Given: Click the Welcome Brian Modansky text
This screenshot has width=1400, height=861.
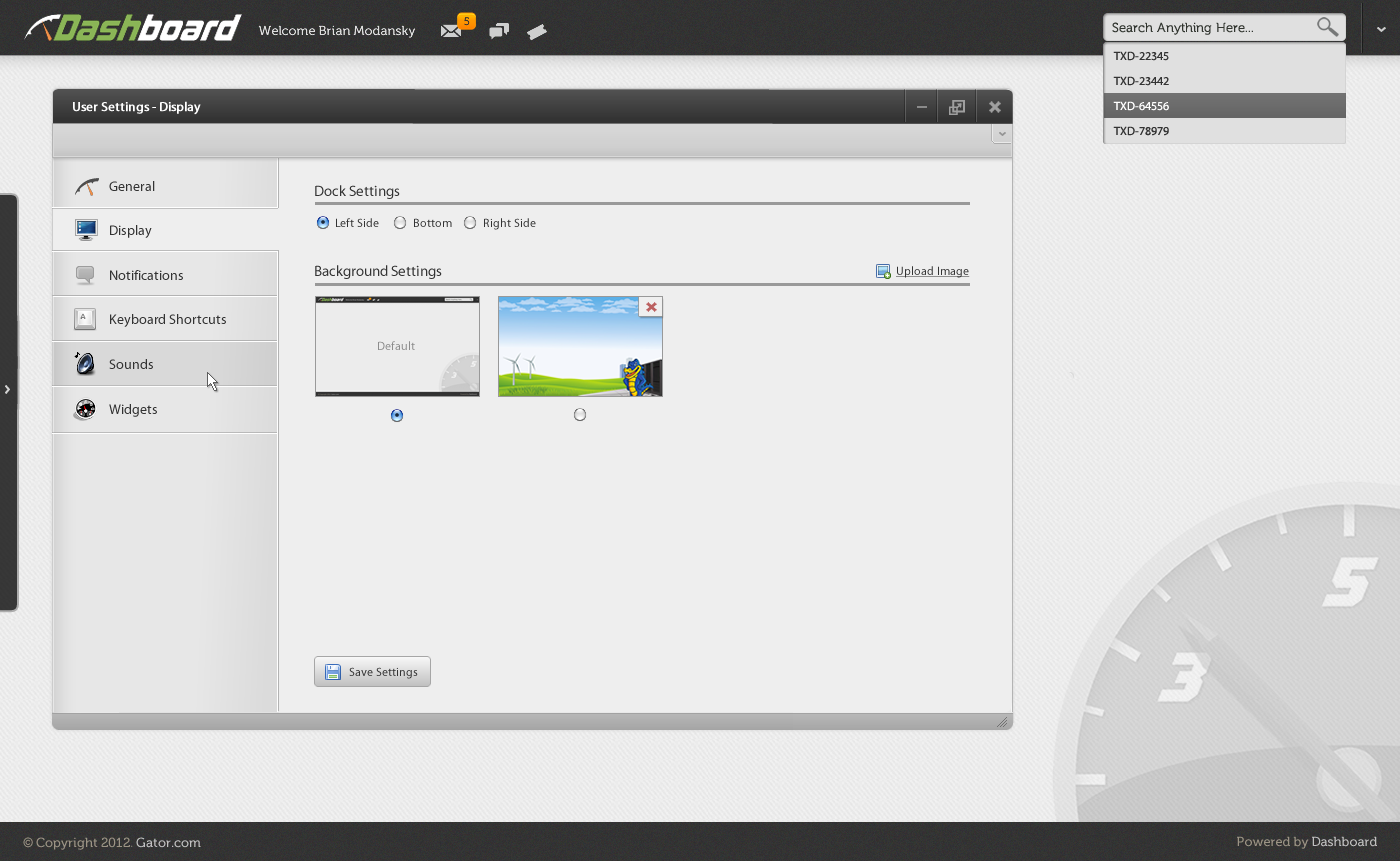Looking at the screenshot, I should point(337,30).
